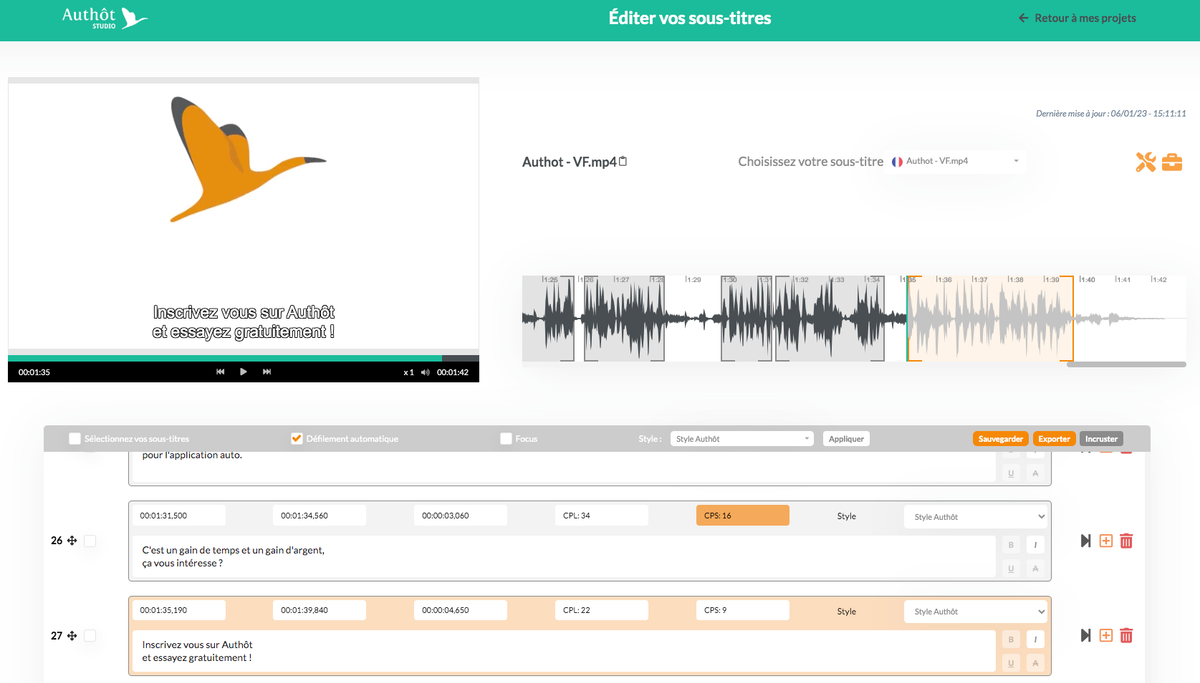1200x683 pixels.
Task: Open the orange briefcase icon
Action: click(x=1172, y=162)
